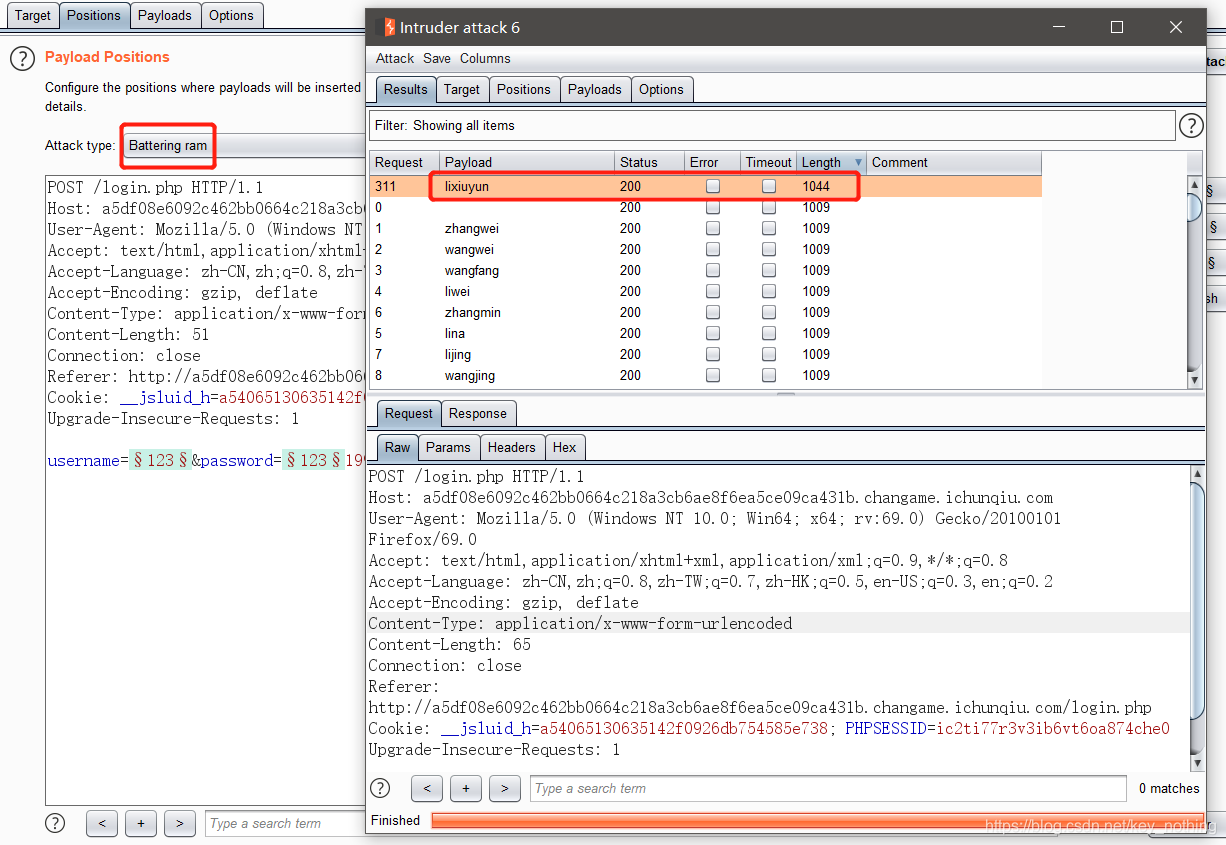The height and width of the screenshot is (845, 1226).
Task: Select the zhangwei payload row
Action: (705, 228)
